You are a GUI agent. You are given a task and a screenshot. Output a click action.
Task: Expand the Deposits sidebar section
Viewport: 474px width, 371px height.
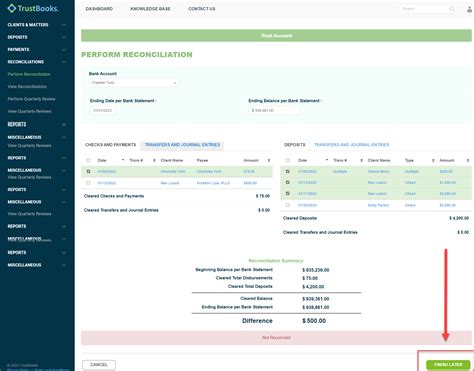(37, 37)
